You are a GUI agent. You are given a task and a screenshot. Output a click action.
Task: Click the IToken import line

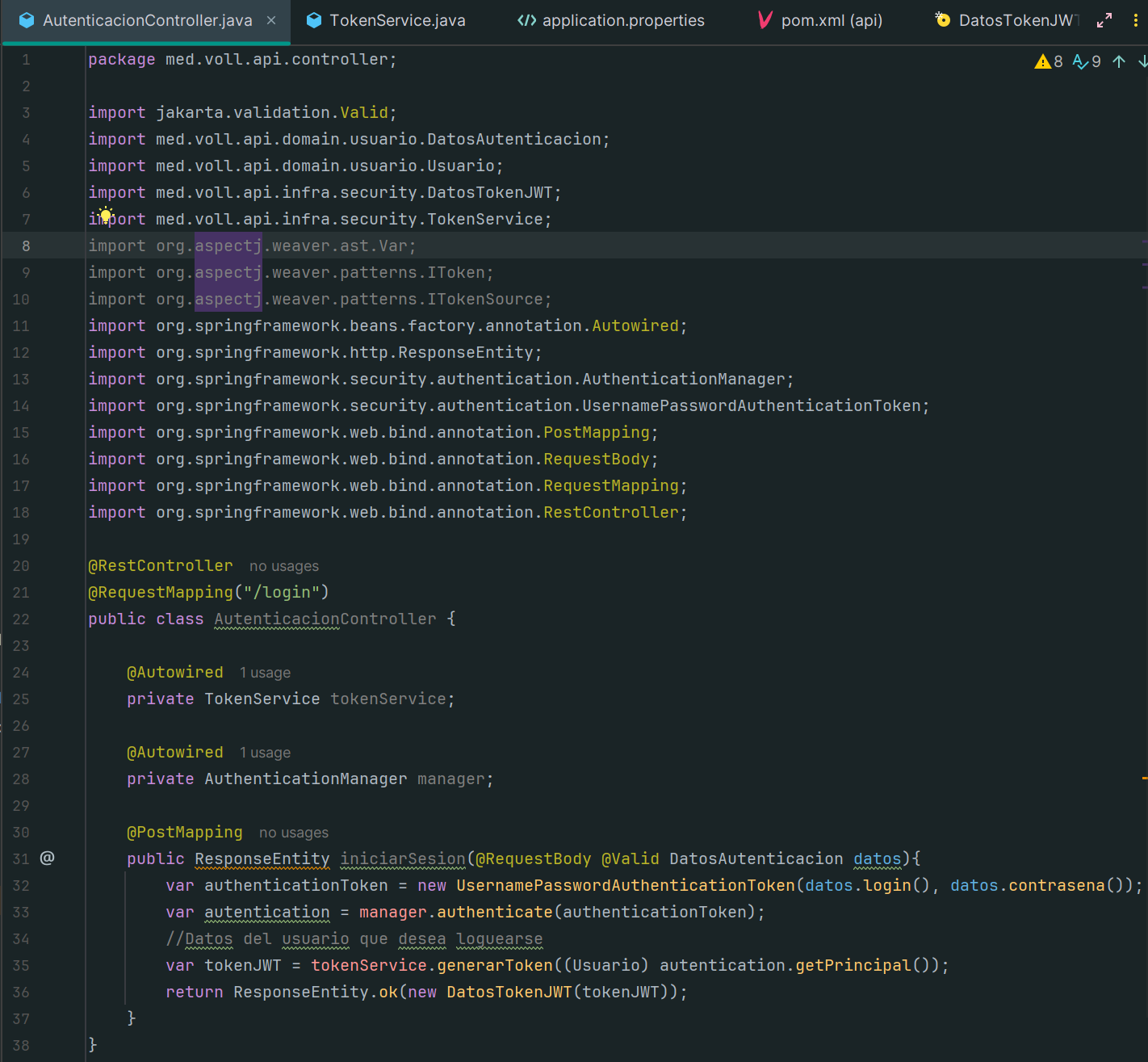coord(291,273)
